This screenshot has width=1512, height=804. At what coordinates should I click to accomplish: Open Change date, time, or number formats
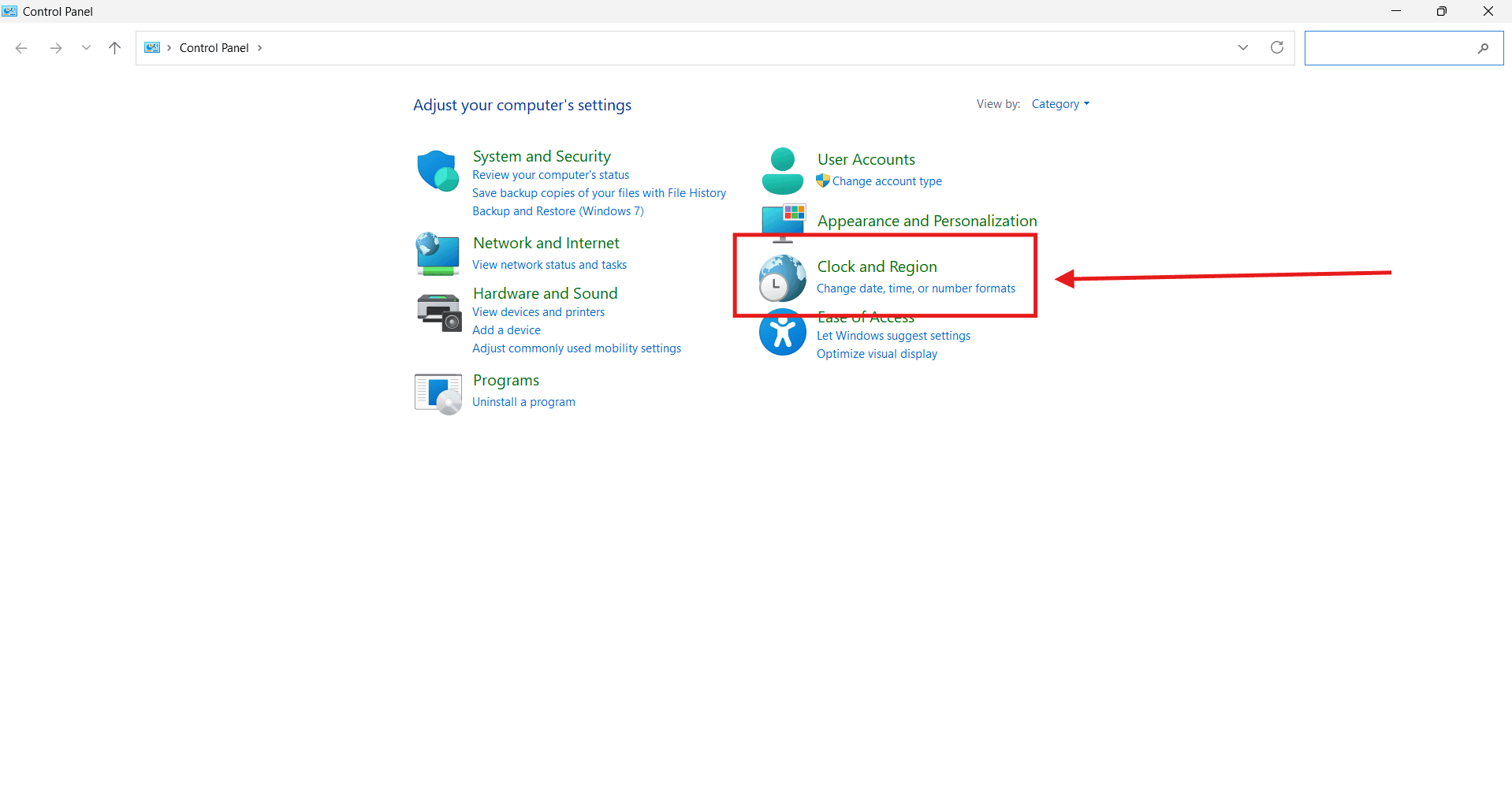(915, 288)
